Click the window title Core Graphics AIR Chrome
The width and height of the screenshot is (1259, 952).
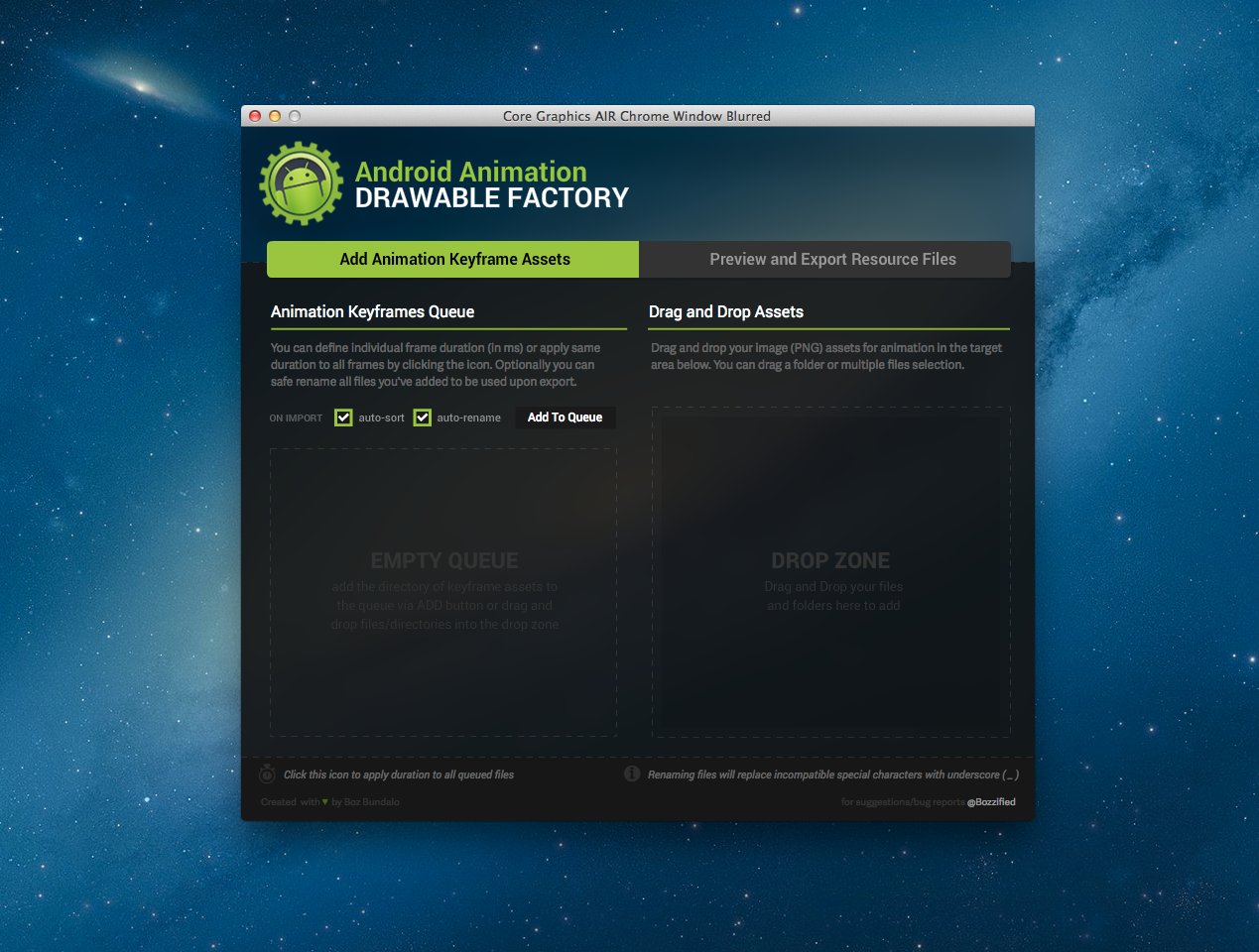(637, 116)
